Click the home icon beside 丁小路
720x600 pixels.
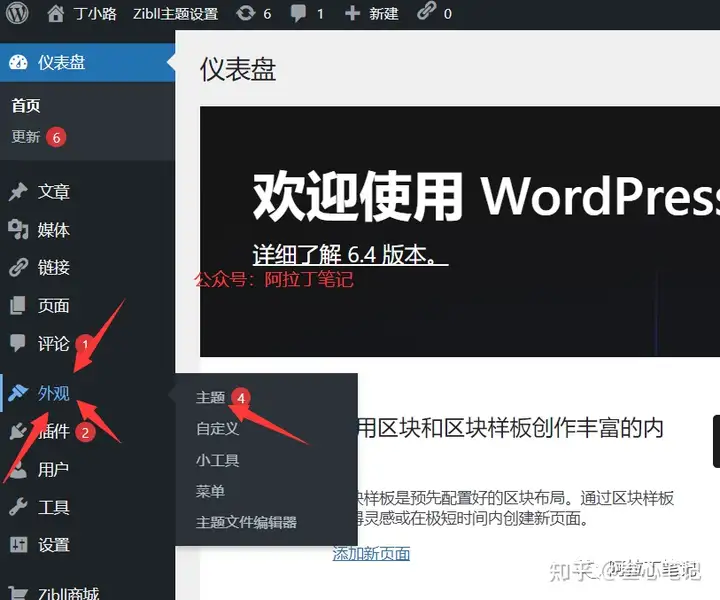click(56, 13)
